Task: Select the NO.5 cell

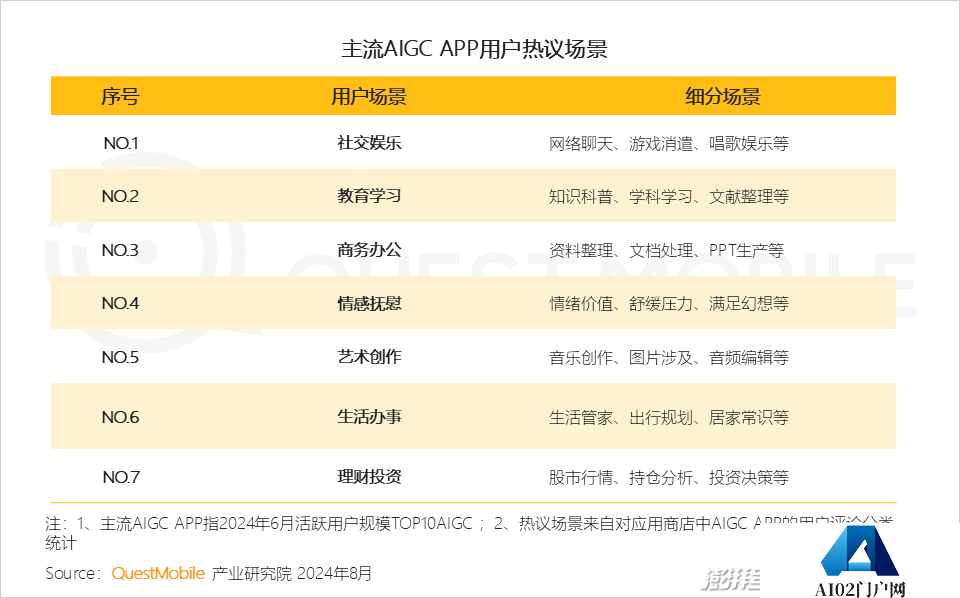Action: coord(120,357)
